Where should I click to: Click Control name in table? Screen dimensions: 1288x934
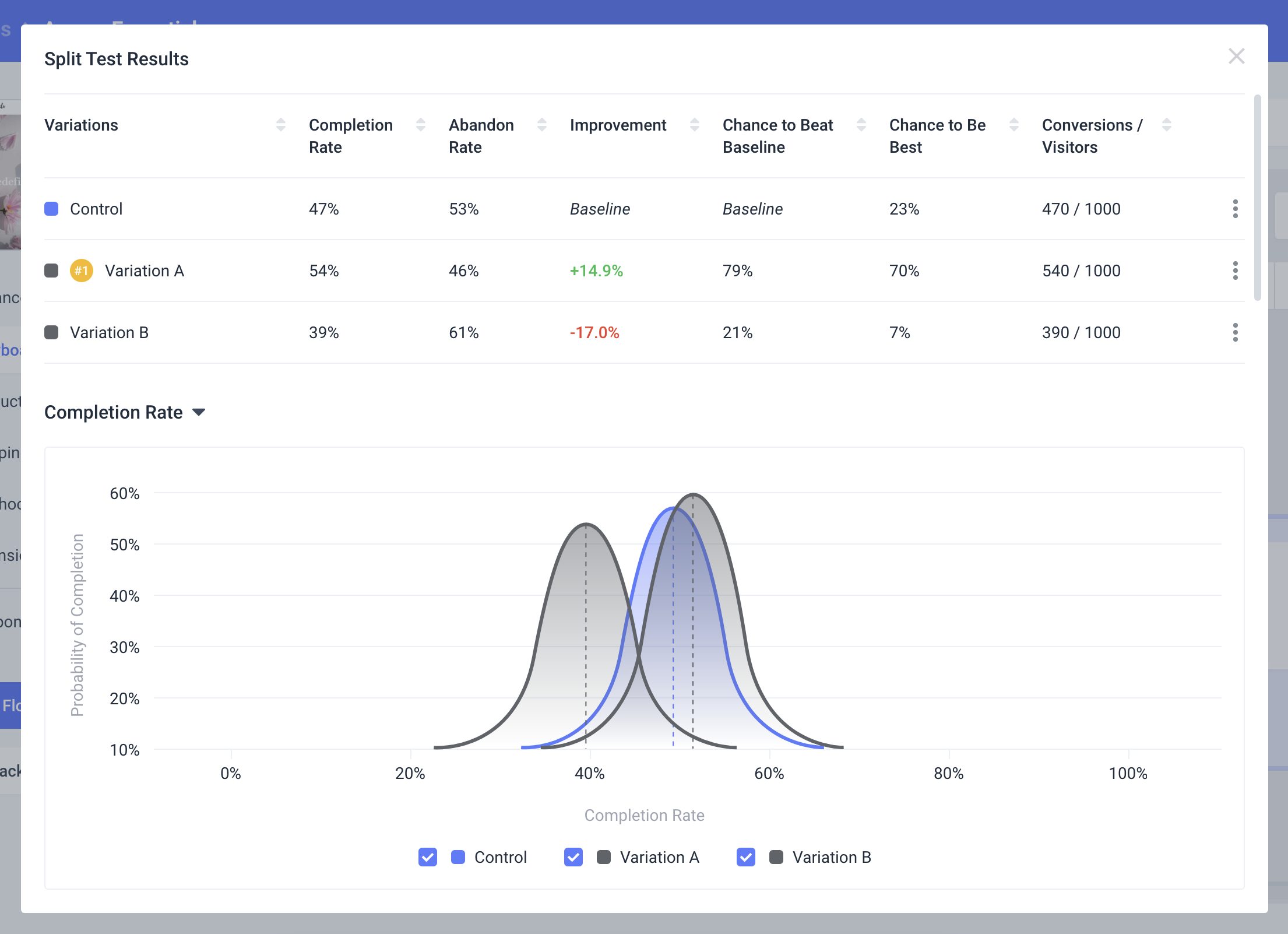(96, 209)
